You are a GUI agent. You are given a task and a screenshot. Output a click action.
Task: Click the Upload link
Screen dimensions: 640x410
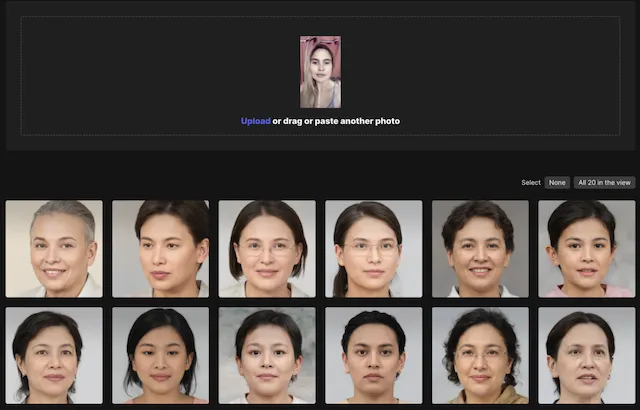coord(255,121)
